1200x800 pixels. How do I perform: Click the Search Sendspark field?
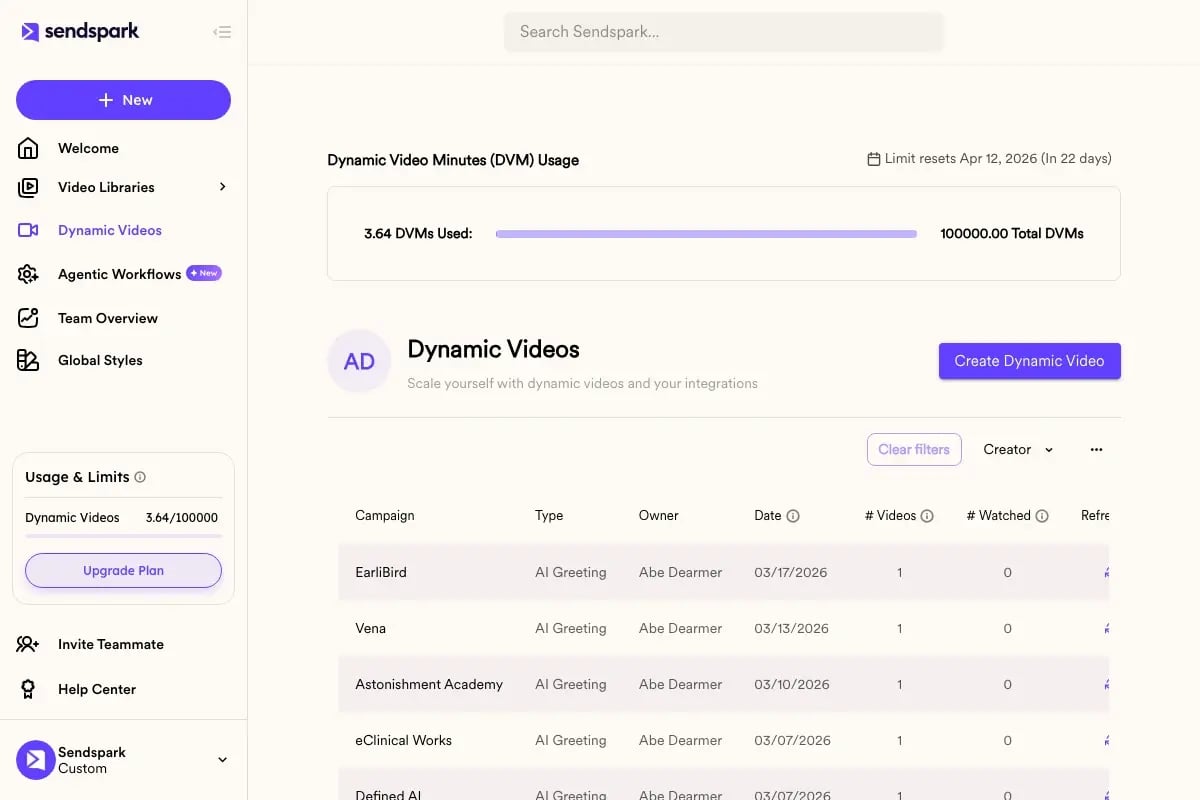coord(723,32)
